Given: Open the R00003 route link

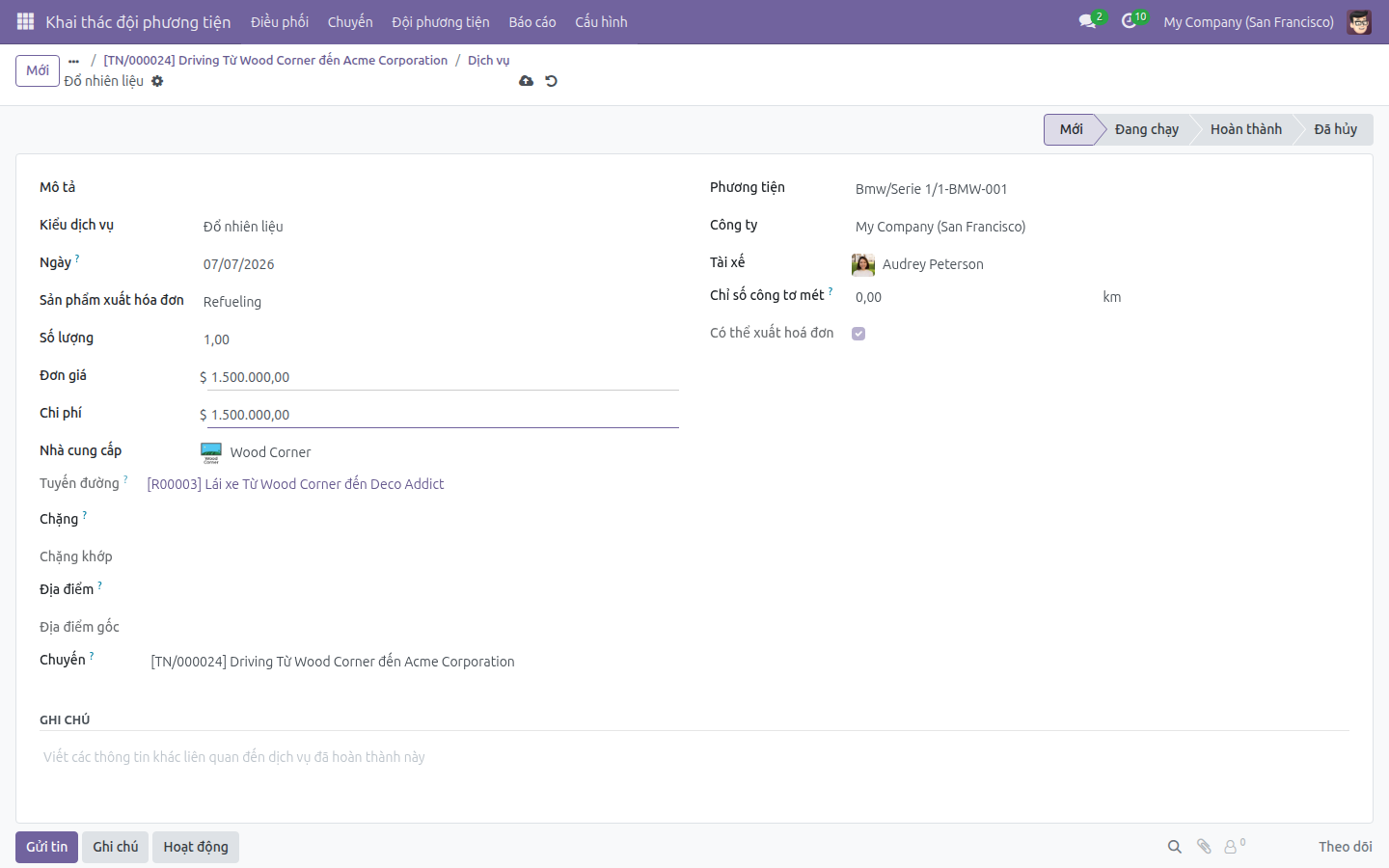Looking at the screenshot, I should click(295, 484).
